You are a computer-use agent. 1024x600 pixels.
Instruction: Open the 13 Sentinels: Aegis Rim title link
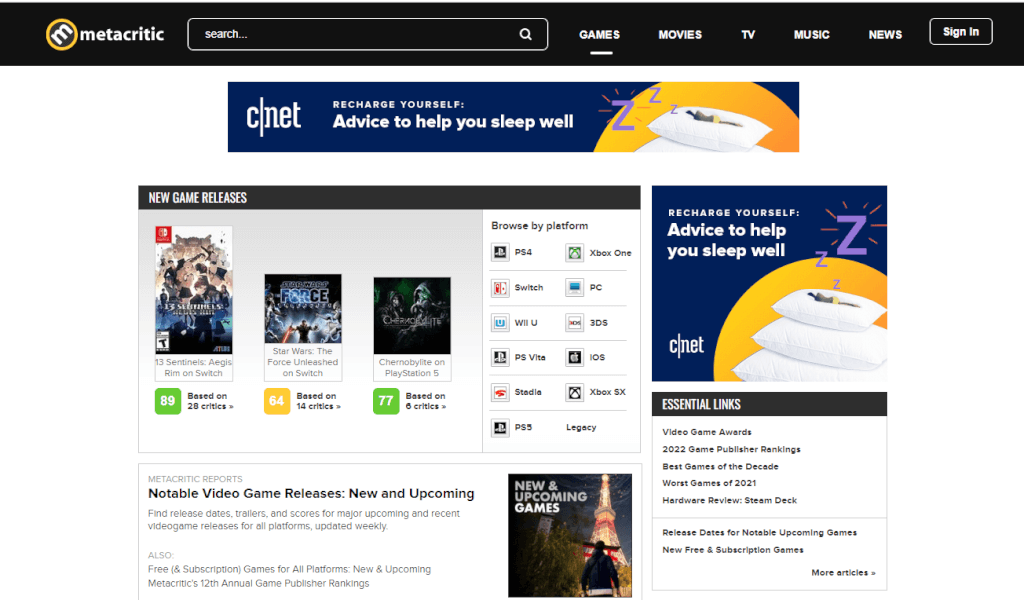pyautogui.click(x=193, y=368)
